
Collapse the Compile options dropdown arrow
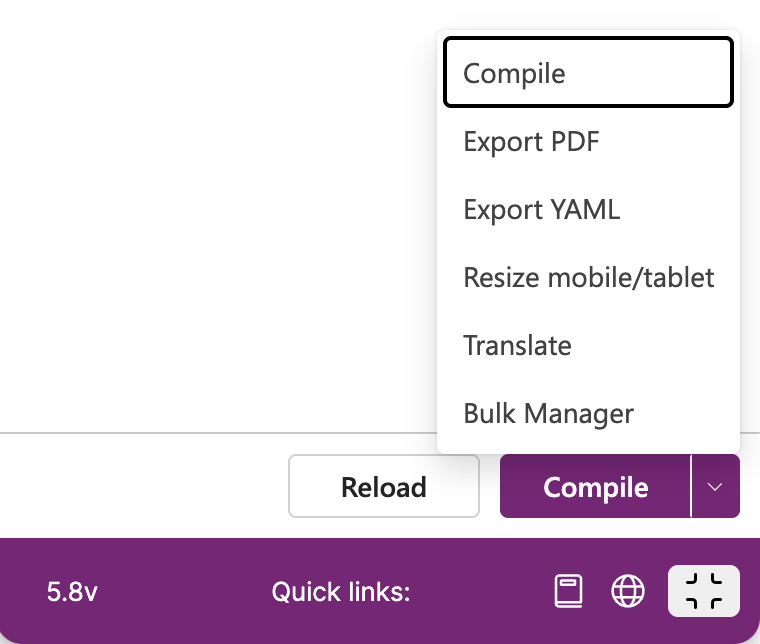coord(715,487)
